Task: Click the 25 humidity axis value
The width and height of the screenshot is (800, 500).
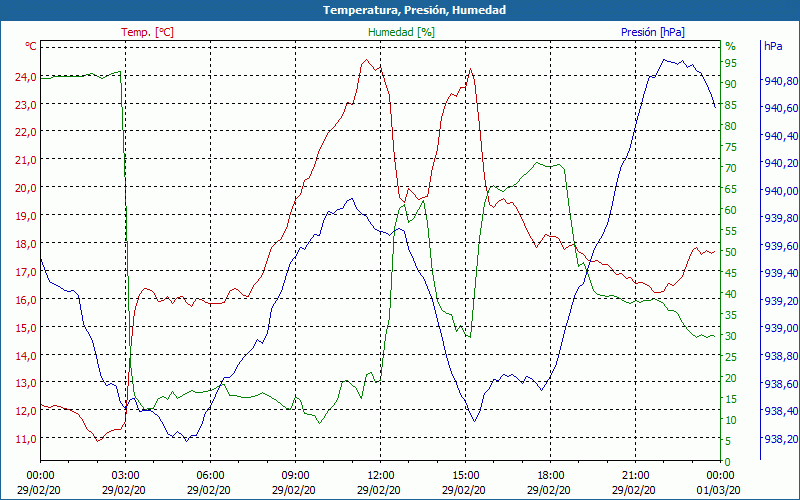Action: [x=731, y=357]
